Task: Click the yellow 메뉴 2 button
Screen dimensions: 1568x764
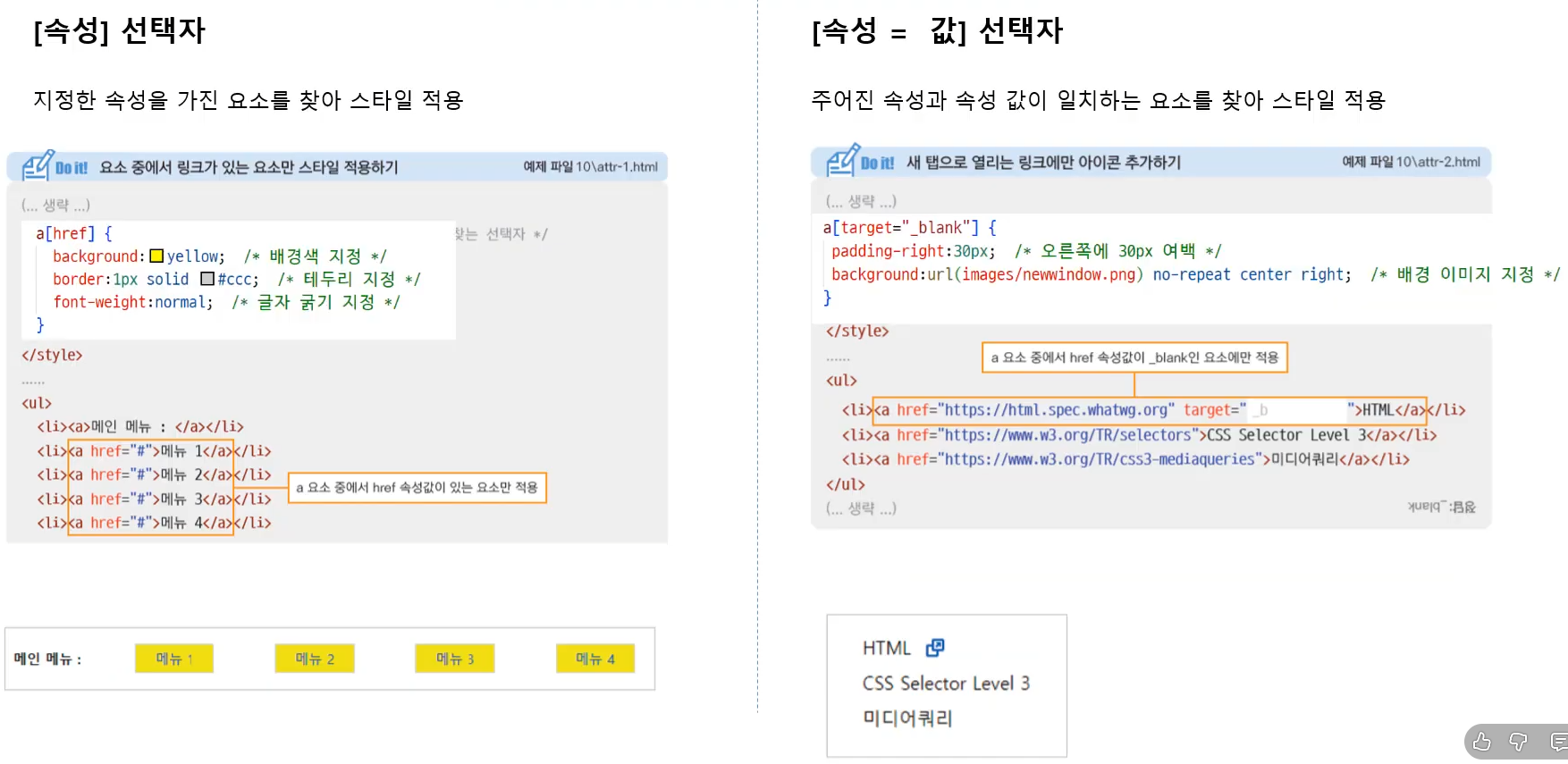Action: [x=315, y=659]
